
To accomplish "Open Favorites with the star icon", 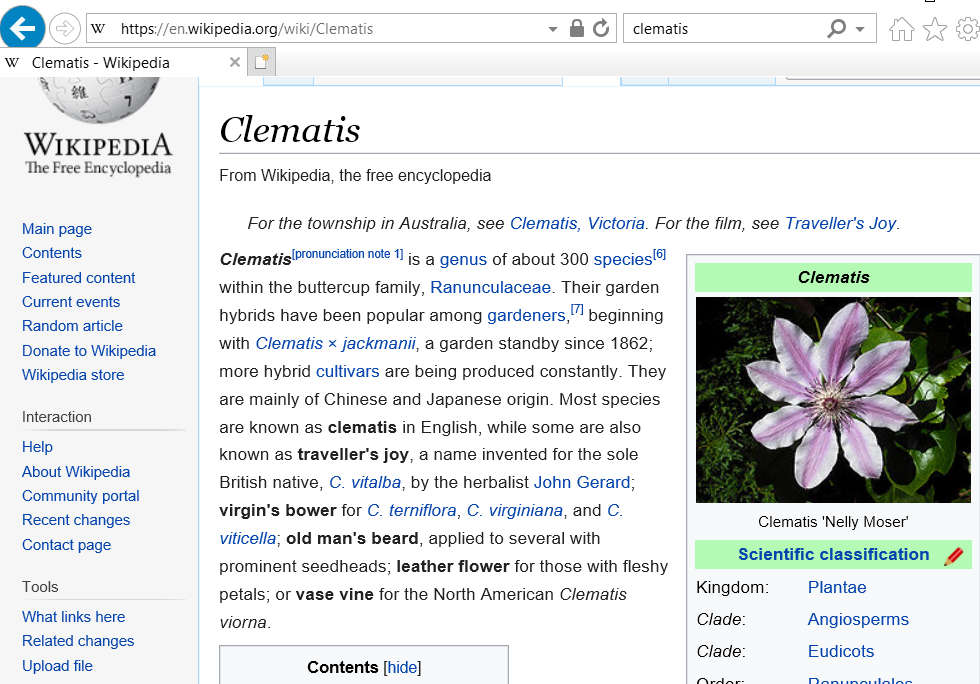I will pyautogui.click(x=935, y=29).
